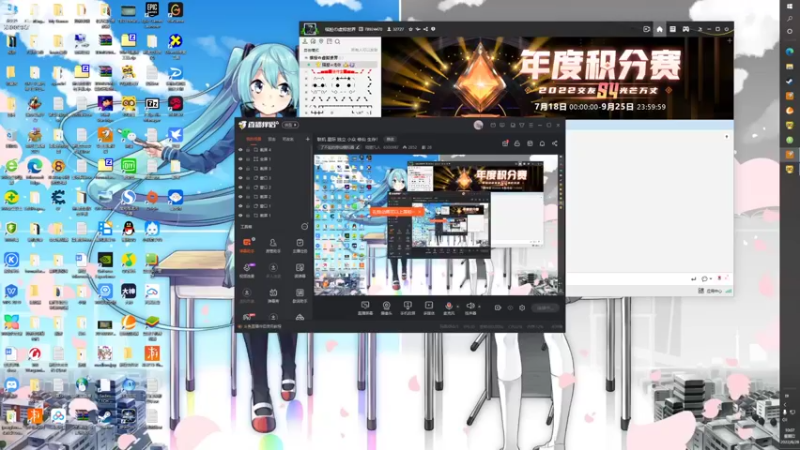Open the QQ penguin desktop icon
800x450 pixels.
129,231
